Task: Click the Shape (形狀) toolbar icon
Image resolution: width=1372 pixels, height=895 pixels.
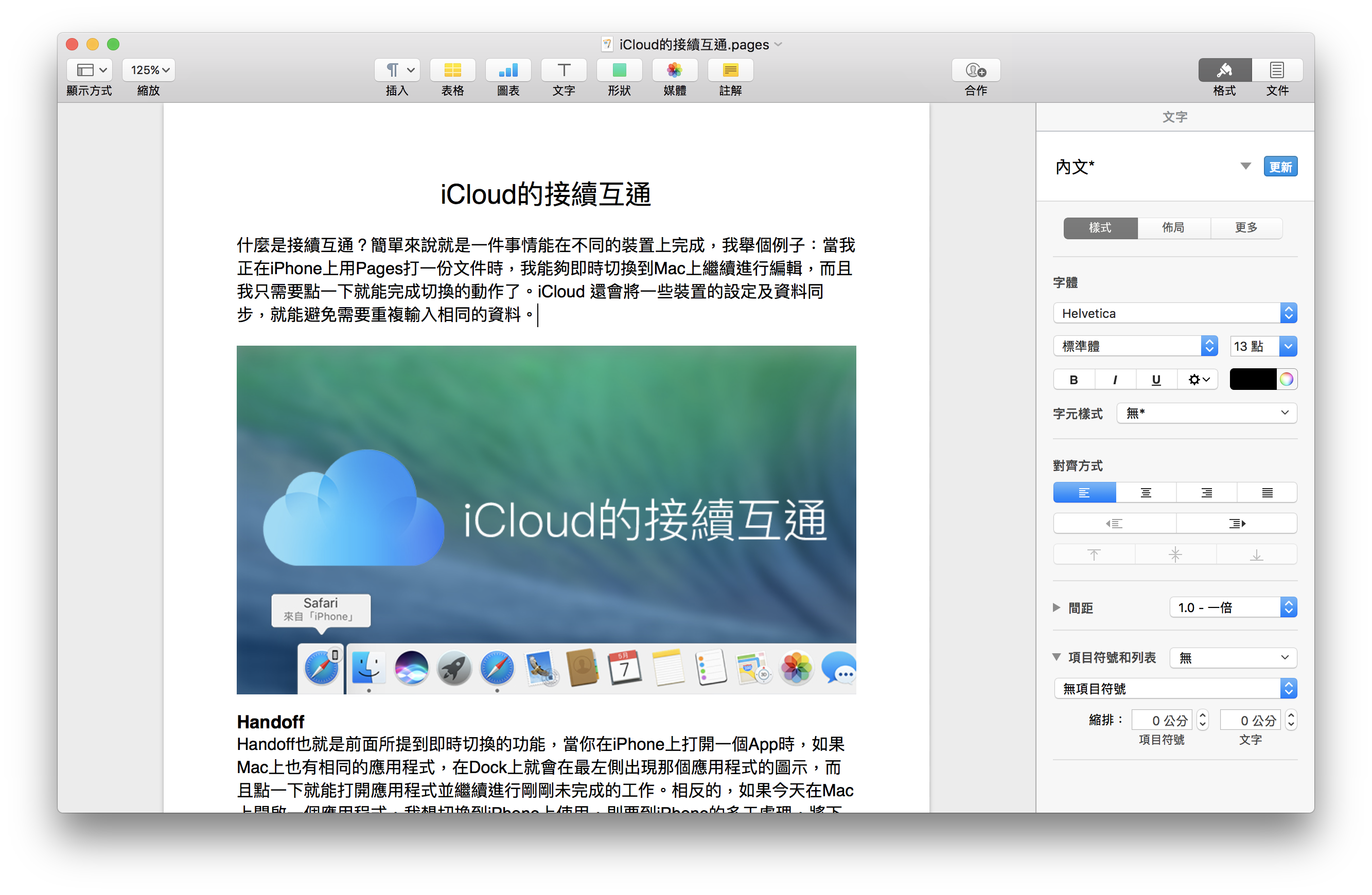Action: [x=619, y=70]
